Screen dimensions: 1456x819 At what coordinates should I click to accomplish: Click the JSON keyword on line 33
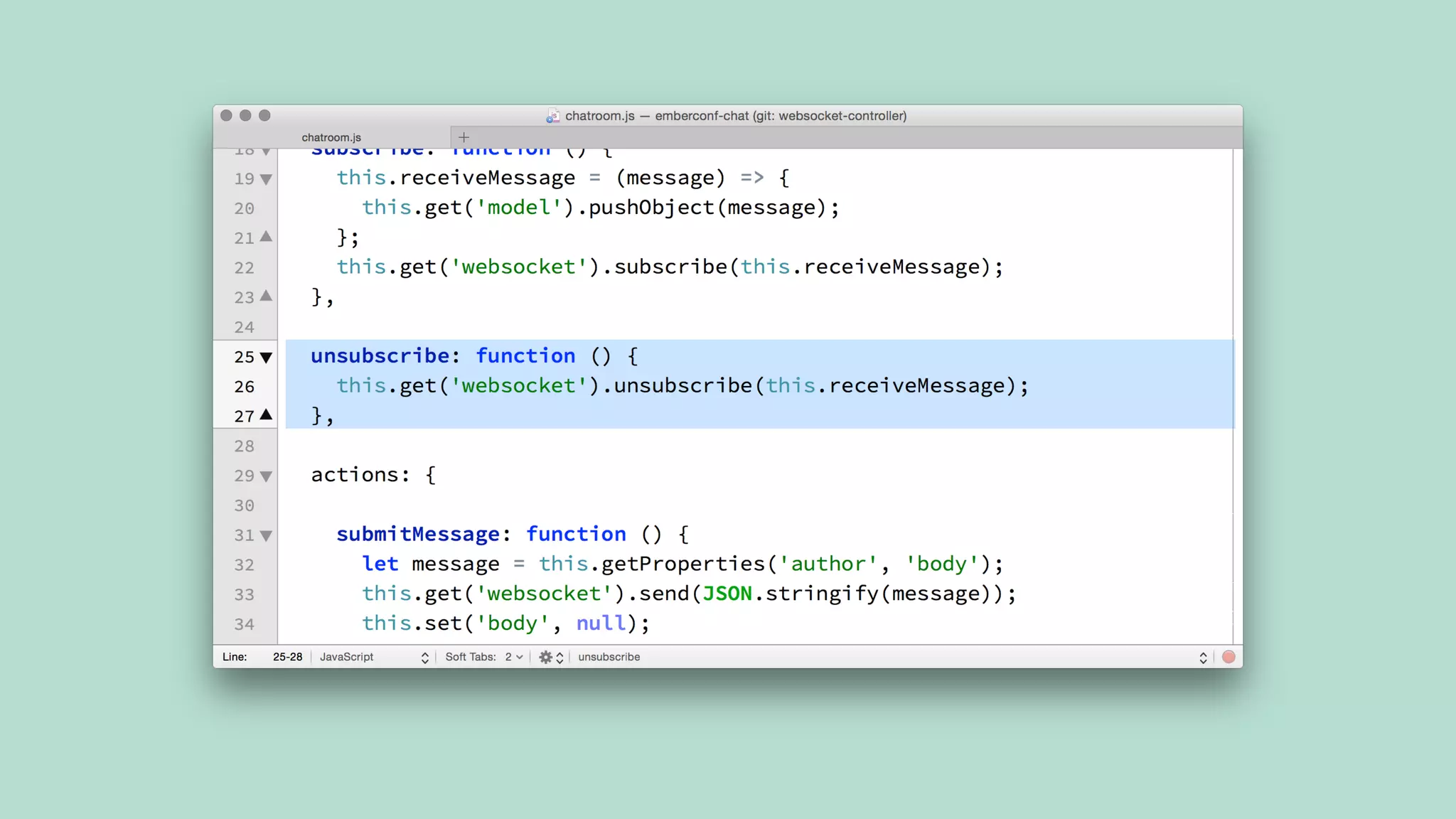[727, 594]
